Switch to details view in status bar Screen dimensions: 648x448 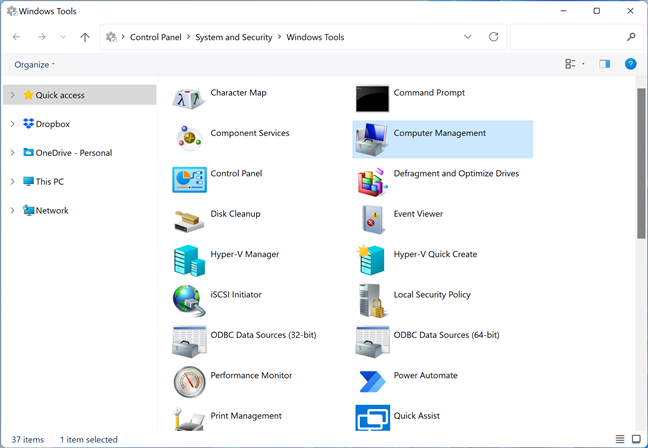coord(619,439)
